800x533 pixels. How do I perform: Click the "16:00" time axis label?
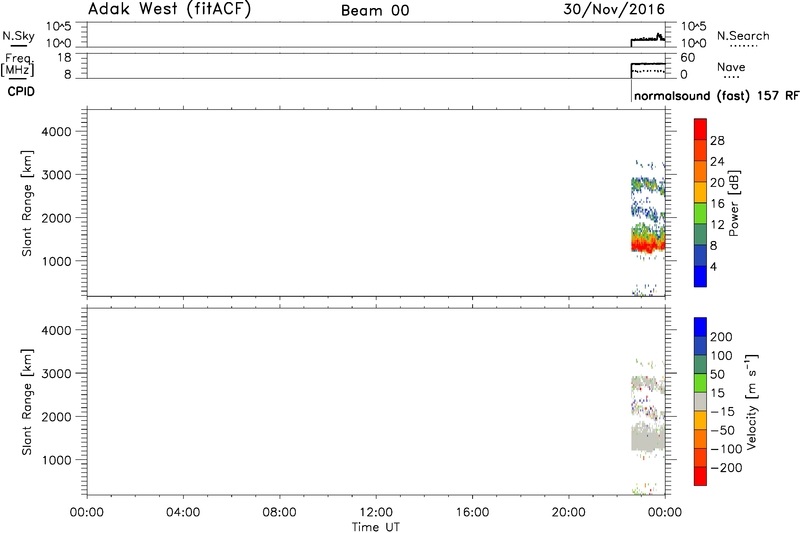(472, 512)
